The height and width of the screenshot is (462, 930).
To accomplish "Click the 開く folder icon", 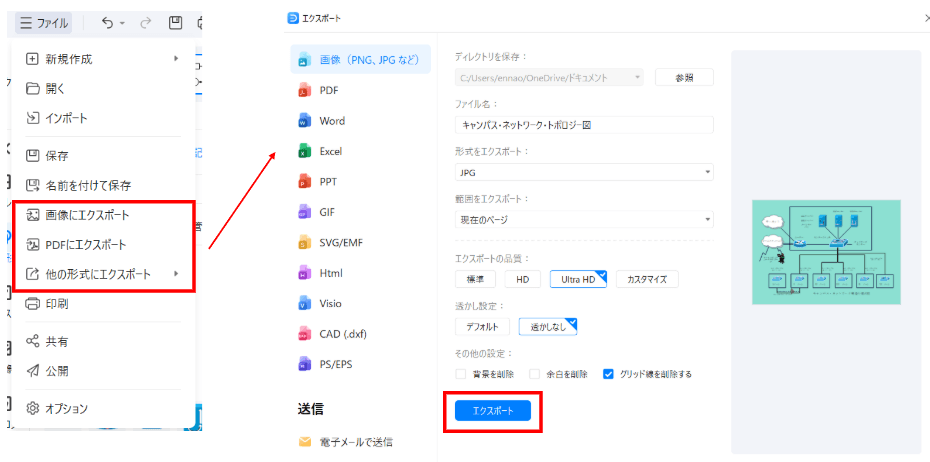I will click(33, 89).
